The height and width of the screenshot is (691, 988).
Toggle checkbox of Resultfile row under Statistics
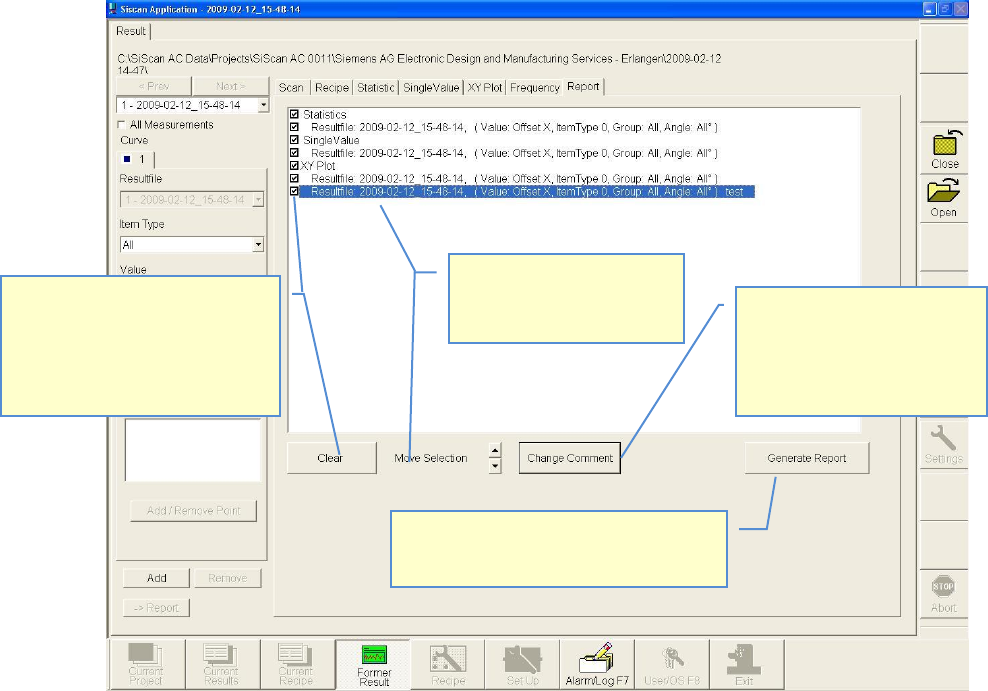(x=294, y=127)
